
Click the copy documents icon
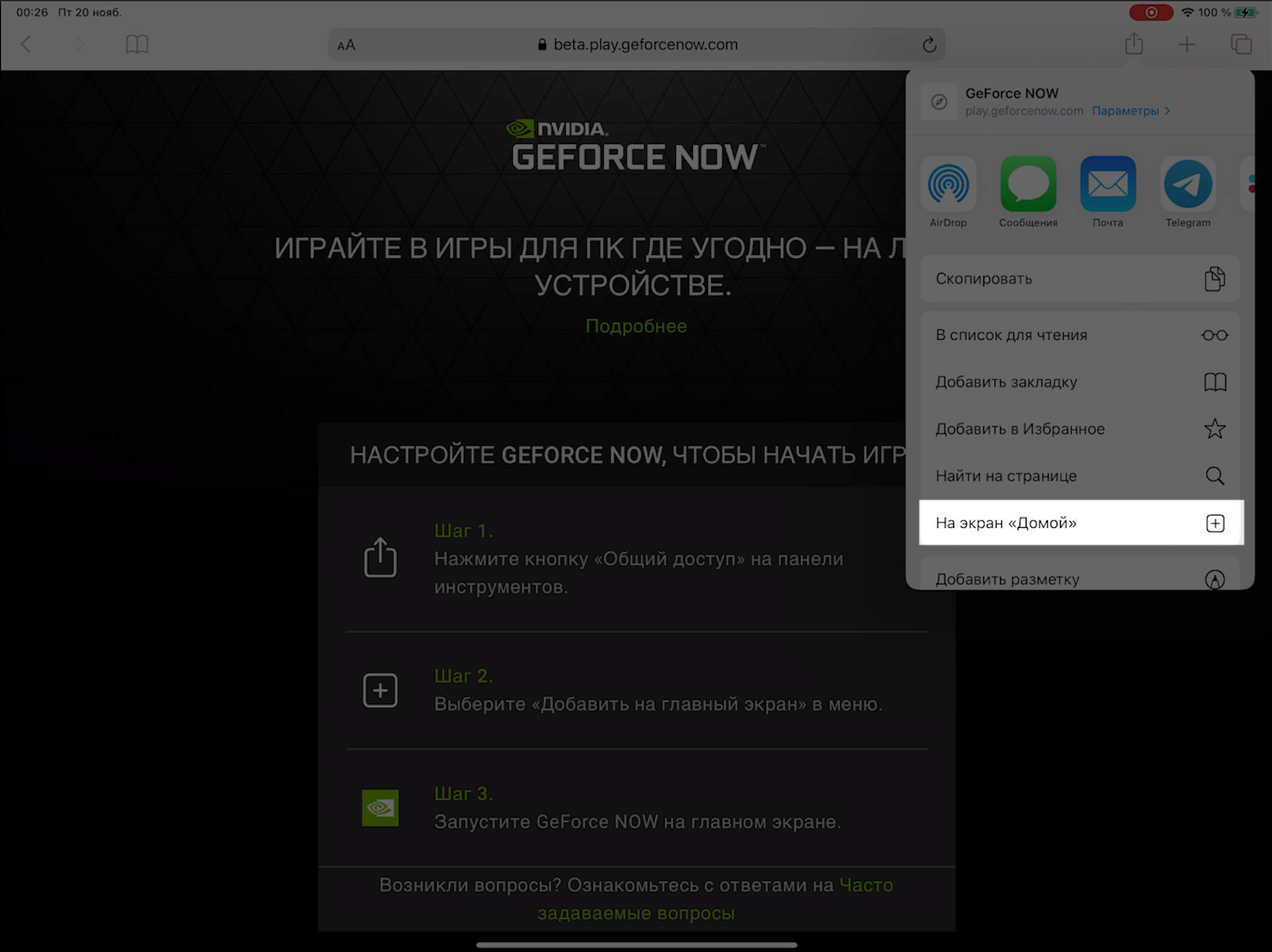tap(1215, 279)
